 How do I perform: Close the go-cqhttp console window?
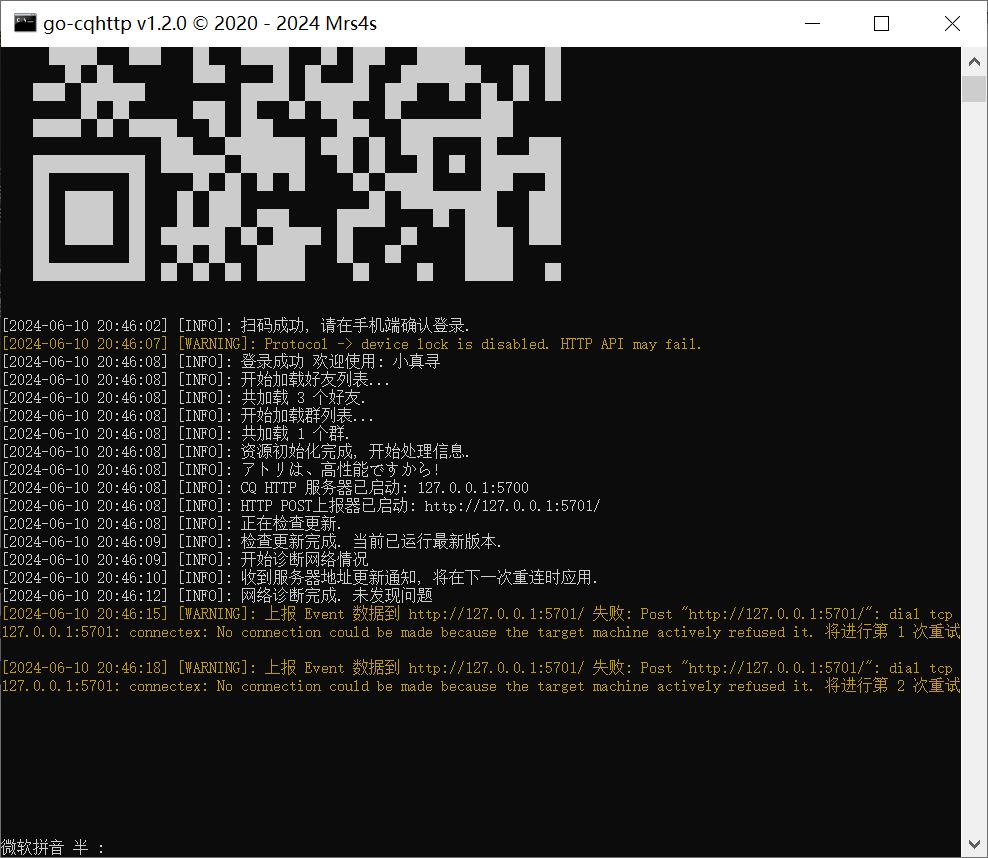tap(952, 23)
